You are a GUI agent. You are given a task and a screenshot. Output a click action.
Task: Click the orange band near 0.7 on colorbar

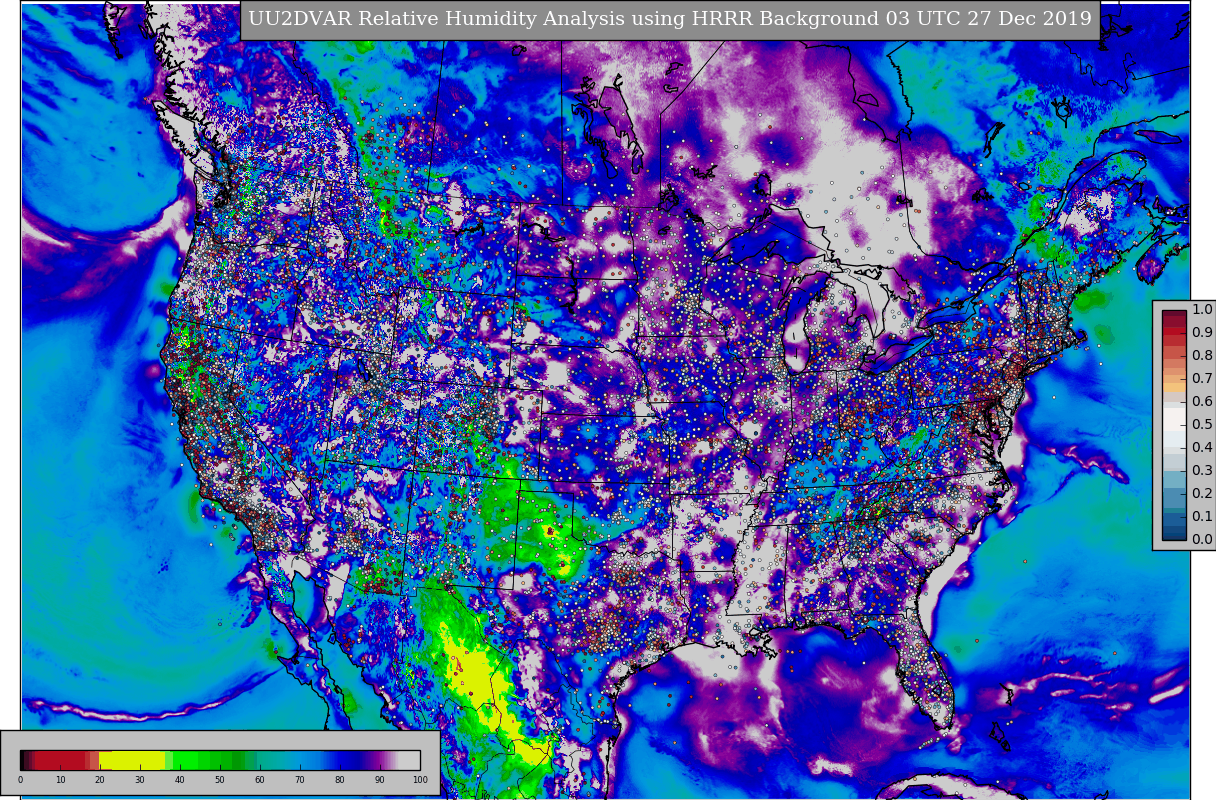point(1174,382)
